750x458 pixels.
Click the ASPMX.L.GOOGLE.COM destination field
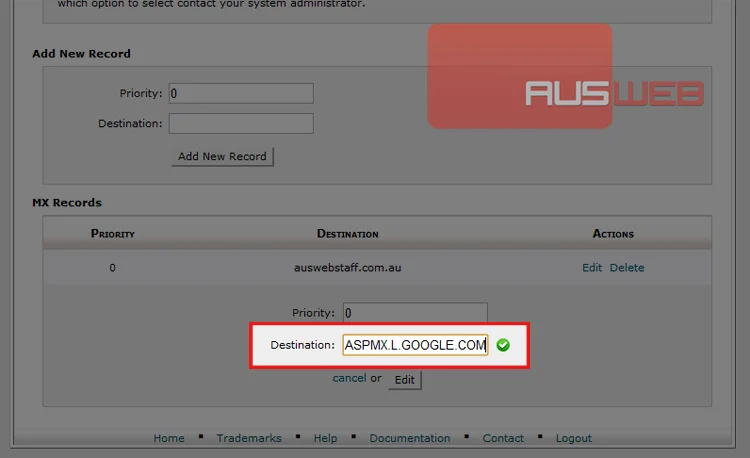(x=415, y=345)
